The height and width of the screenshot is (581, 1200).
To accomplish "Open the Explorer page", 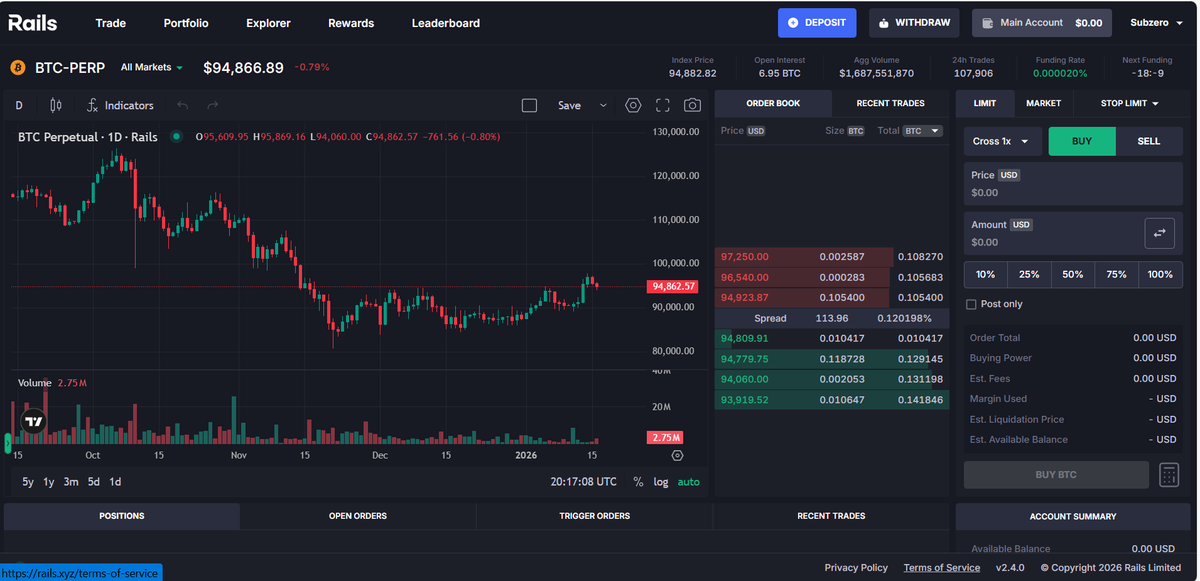I will click(268, 23).
